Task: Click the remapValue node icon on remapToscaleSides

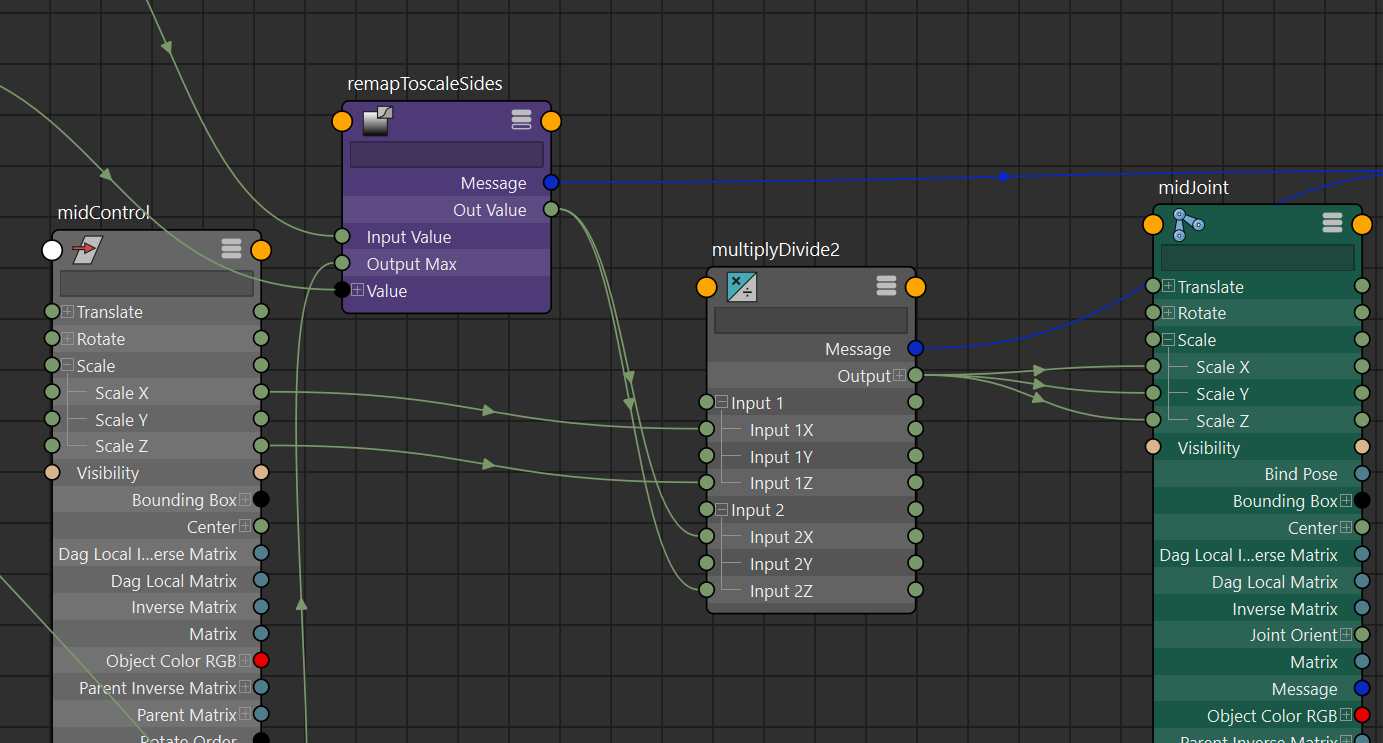Action: [x=376, y=122]
